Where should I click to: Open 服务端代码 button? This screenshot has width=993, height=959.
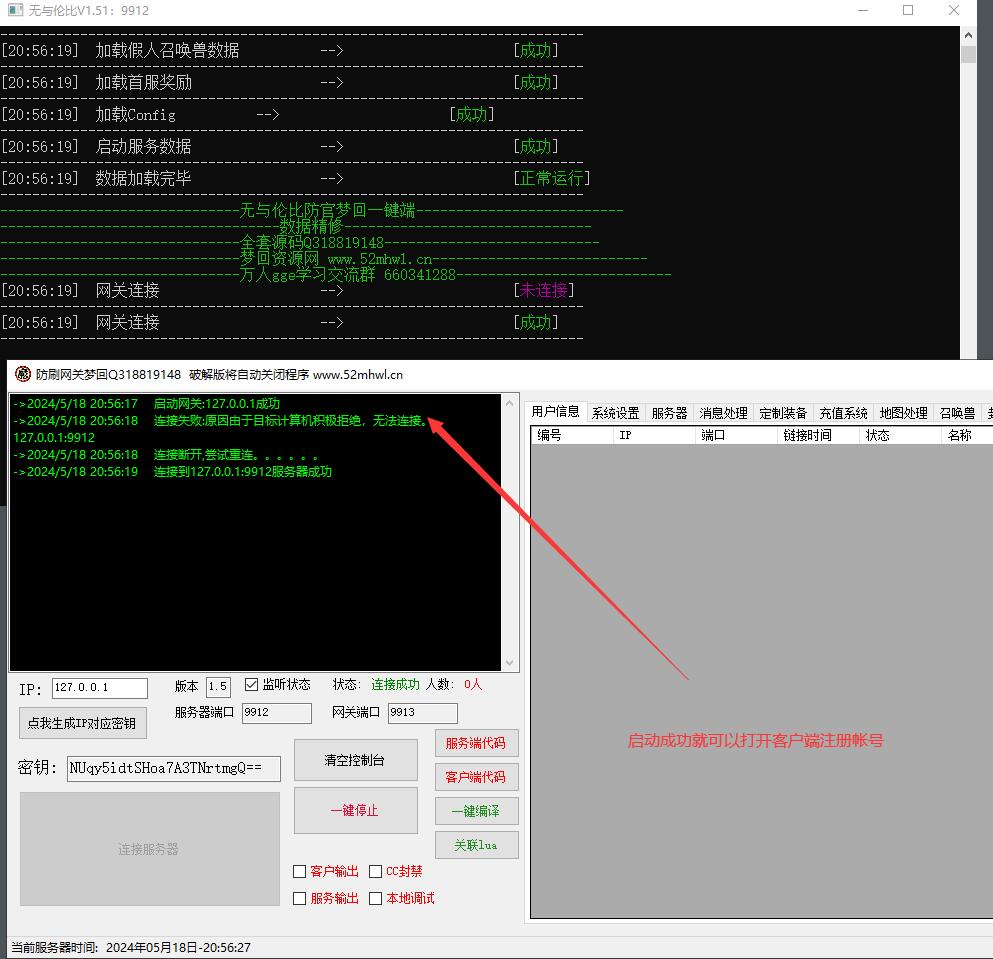click(476, 743)
